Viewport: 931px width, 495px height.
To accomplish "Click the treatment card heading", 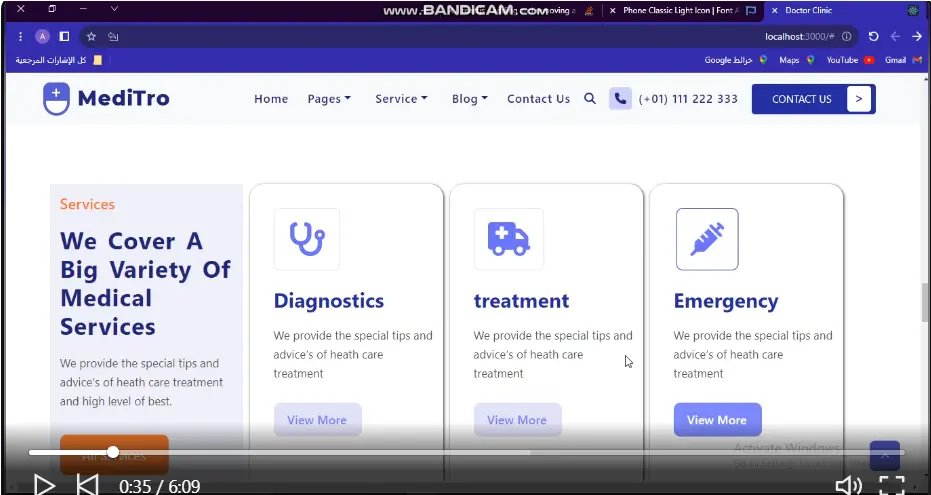I will tap(521, 301).
